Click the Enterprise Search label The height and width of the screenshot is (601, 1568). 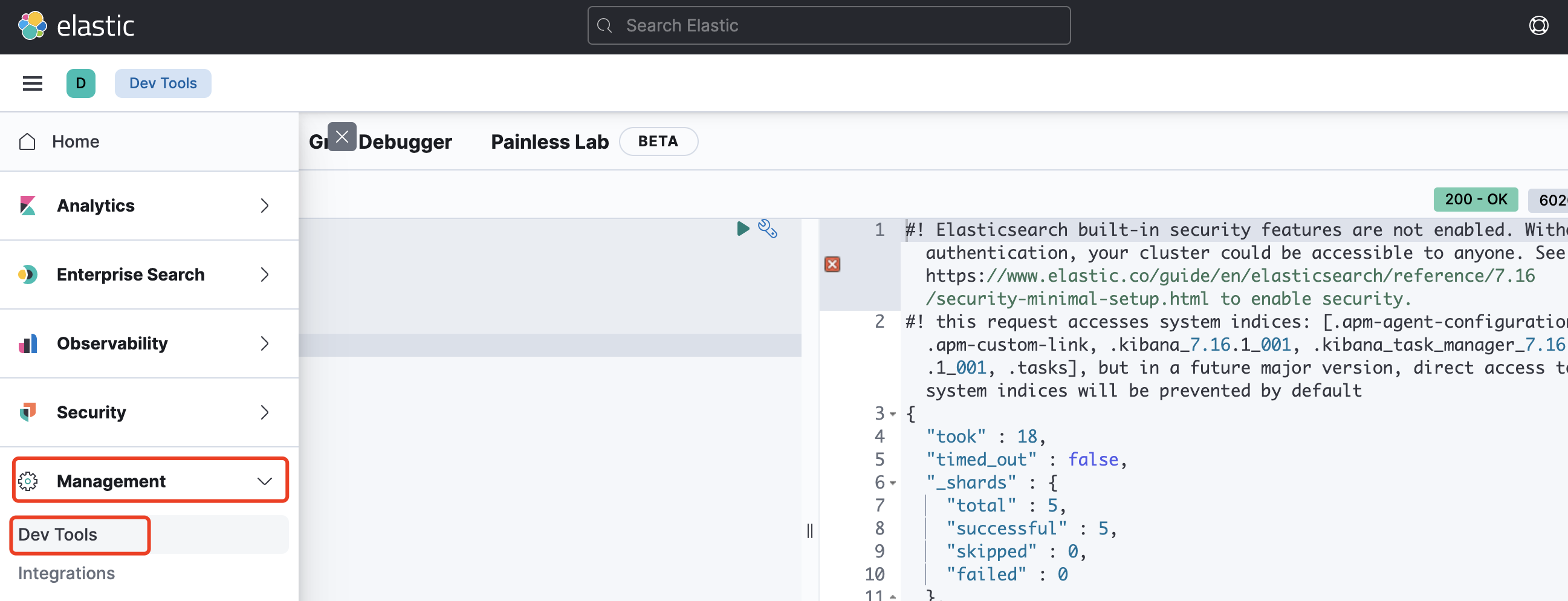(x=131, y=275)
